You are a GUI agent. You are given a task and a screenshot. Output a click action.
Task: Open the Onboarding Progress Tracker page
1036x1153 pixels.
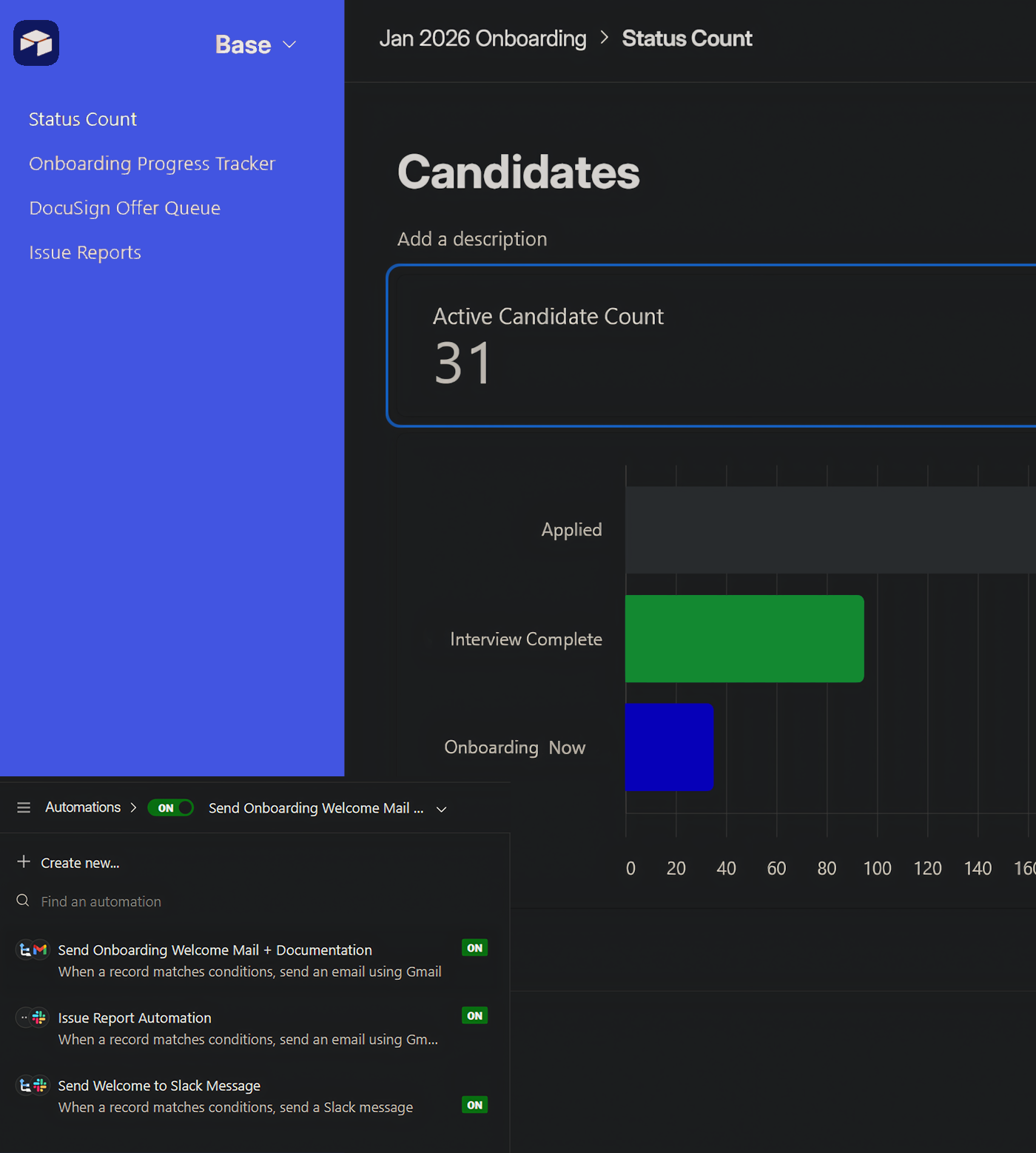click(152, 164)
